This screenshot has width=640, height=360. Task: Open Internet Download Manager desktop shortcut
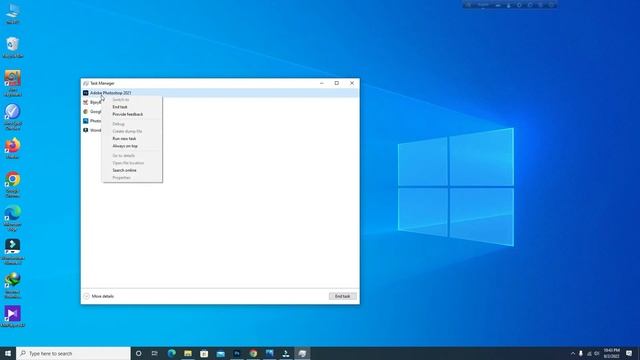(13, 285)
